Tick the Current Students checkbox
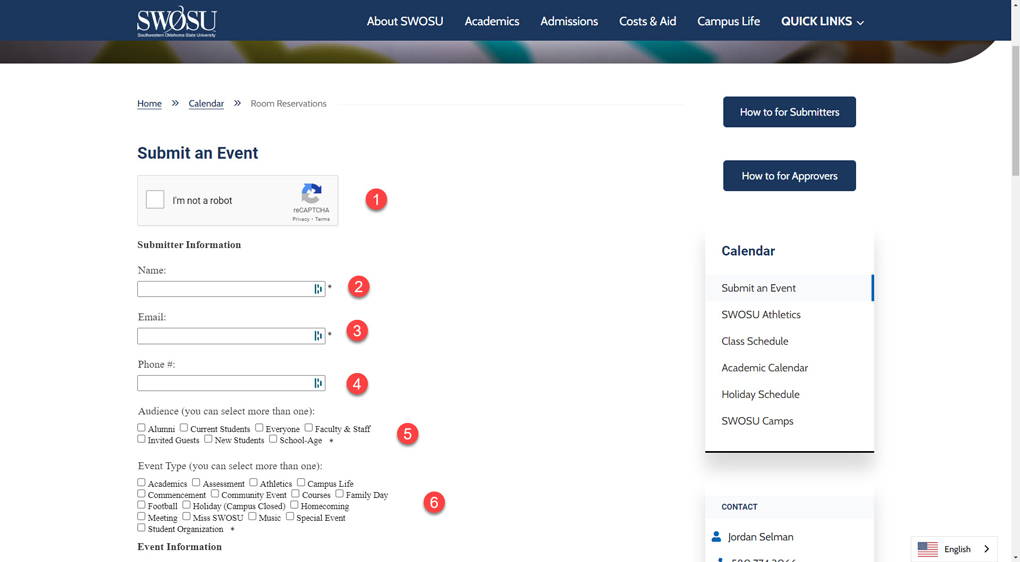 [184, 427]
